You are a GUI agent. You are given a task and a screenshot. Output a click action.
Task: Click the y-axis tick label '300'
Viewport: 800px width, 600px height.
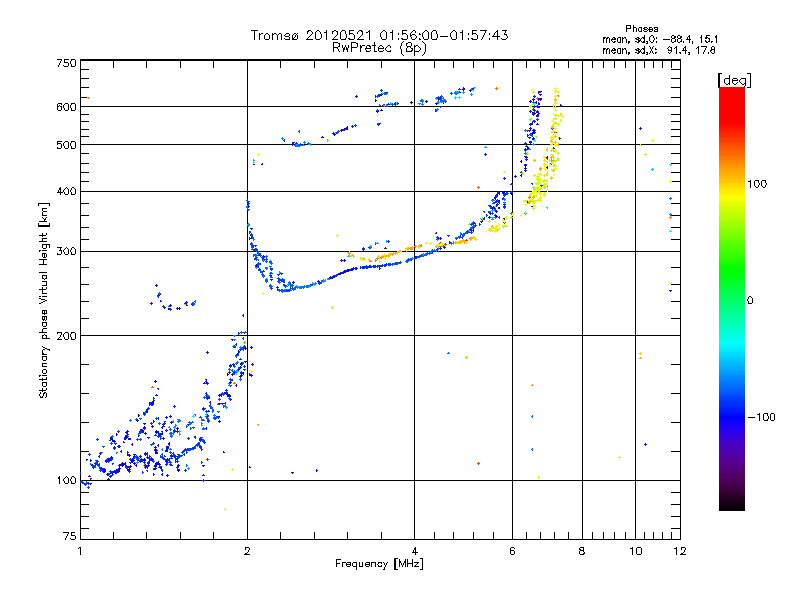point(67,251)
